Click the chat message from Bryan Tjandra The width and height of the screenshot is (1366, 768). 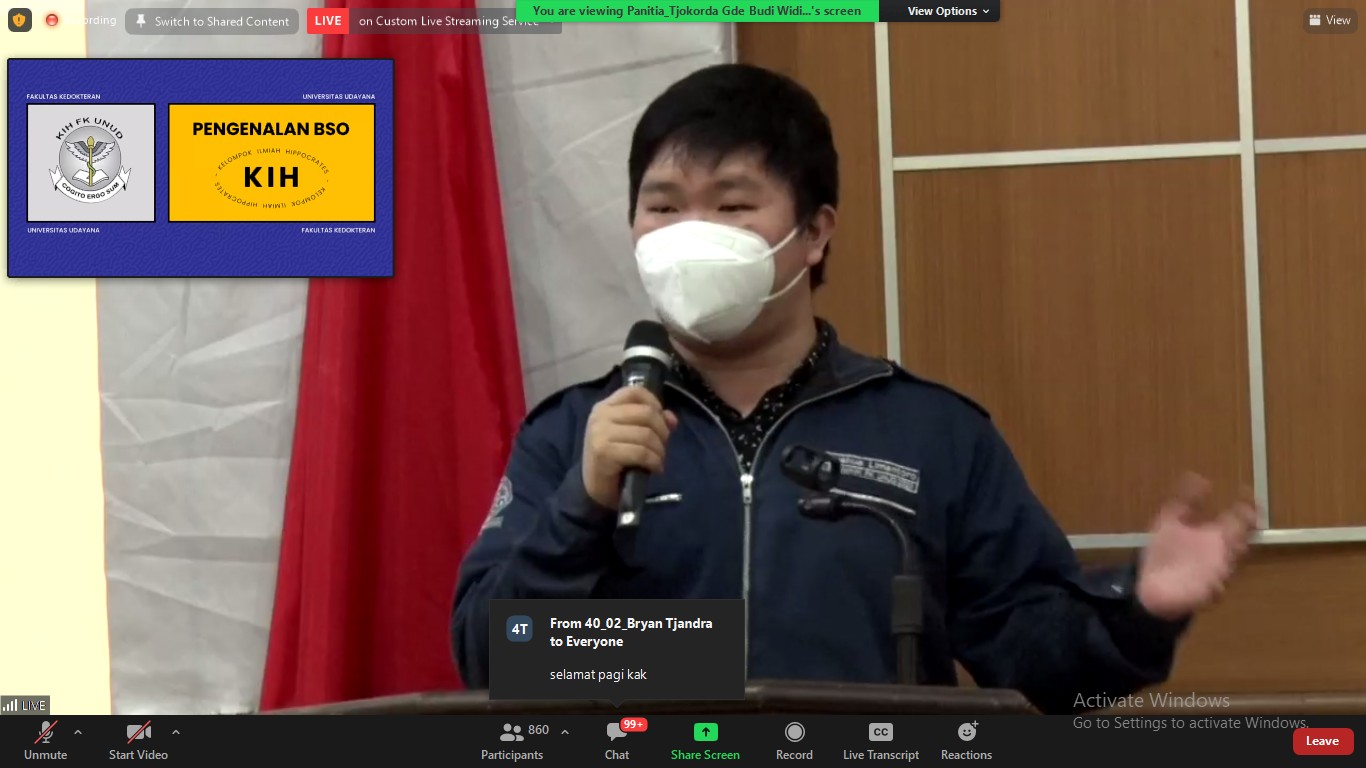(617, 649)
